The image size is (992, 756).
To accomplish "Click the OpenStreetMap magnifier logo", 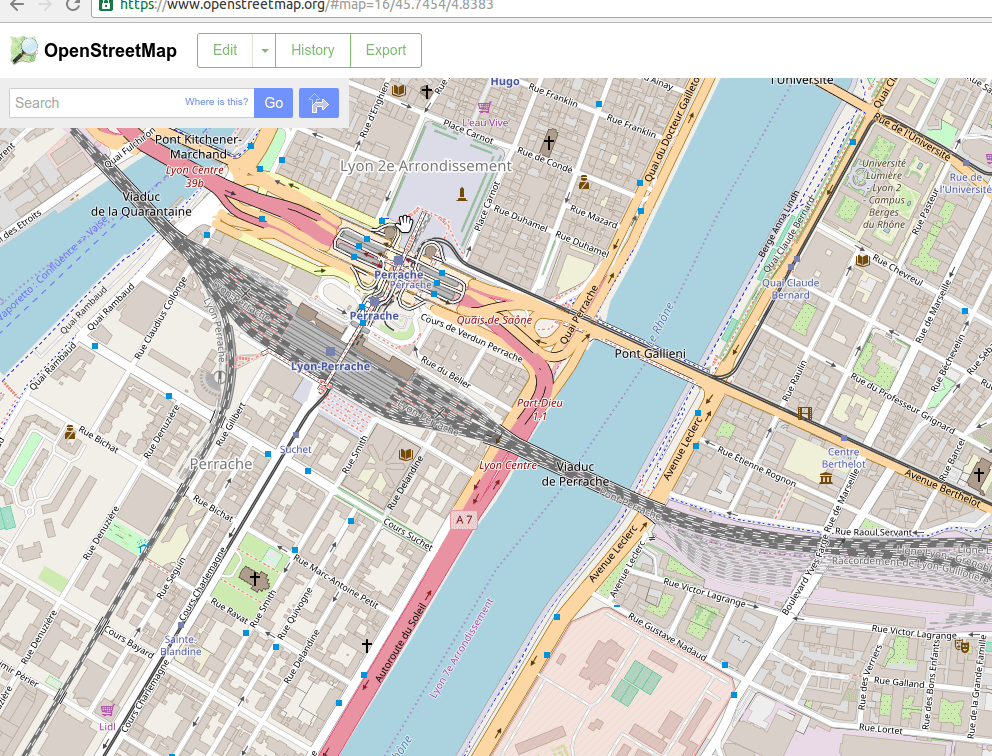I will (x=24, y=50).
